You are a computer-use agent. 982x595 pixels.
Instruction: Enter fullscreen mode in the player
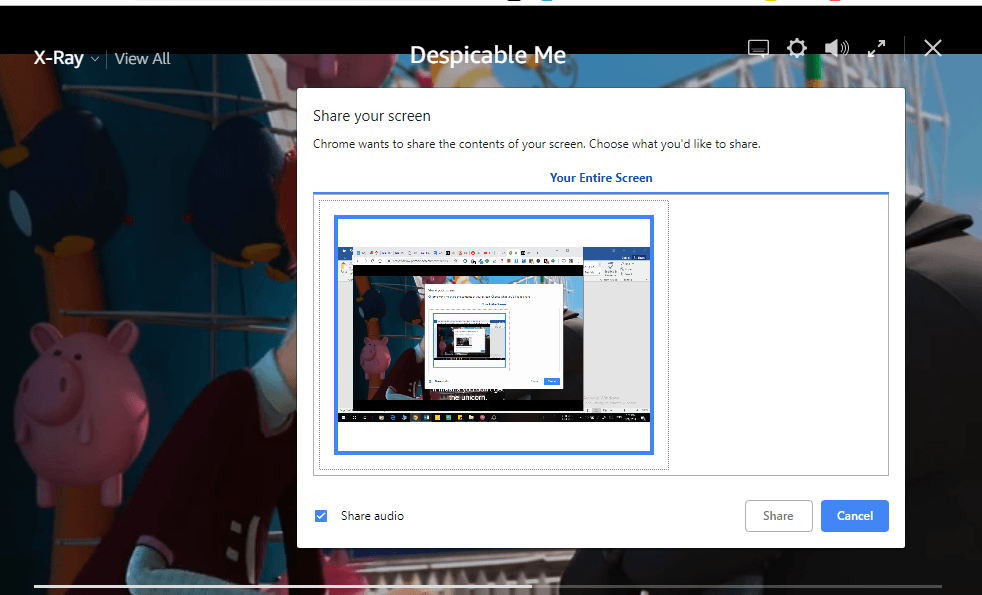click(877, 48)
